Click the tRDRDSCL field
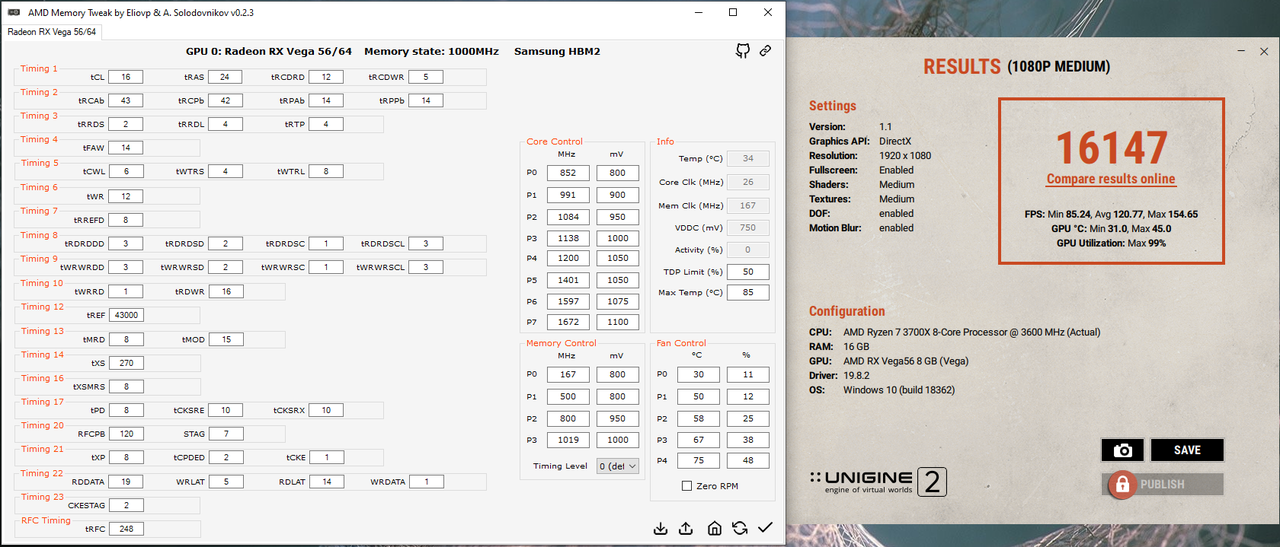The height and width of the screenshot is (547, 1280). pos(425,244)
